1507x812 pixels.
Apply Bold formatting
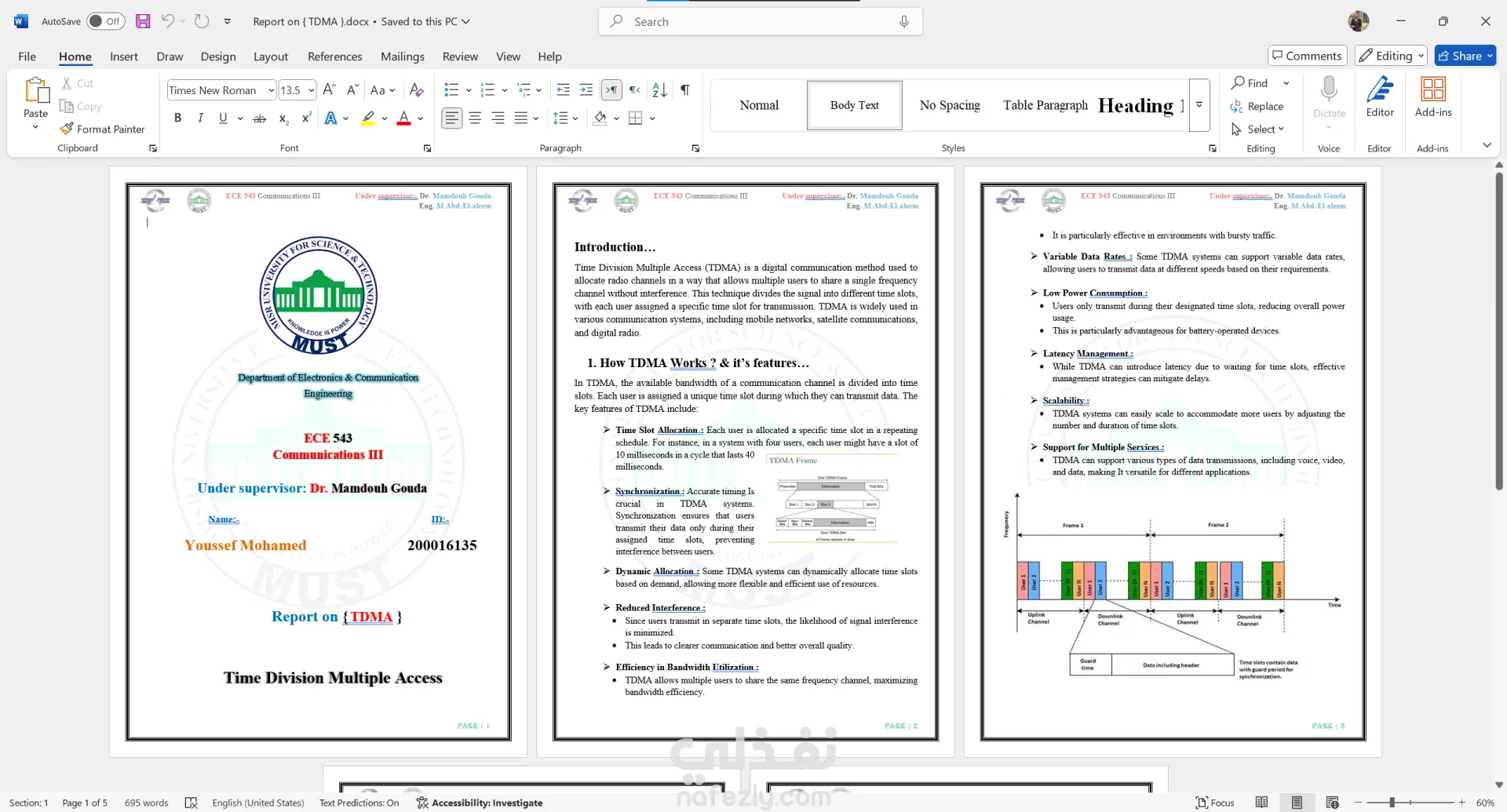178,118
